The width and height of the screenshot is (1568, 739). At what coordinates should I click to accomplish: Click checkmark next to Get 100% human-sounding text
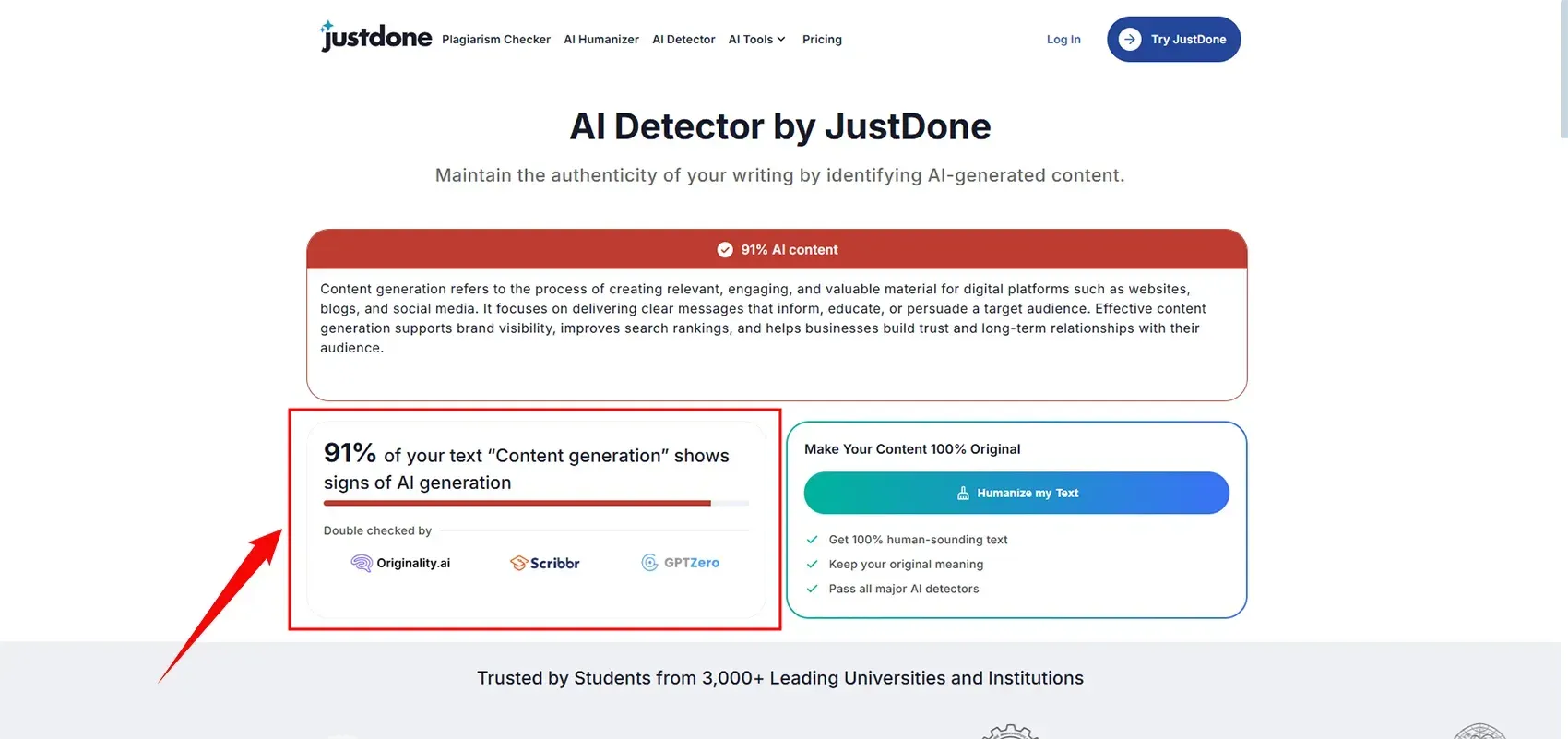[x=812, y=540]
